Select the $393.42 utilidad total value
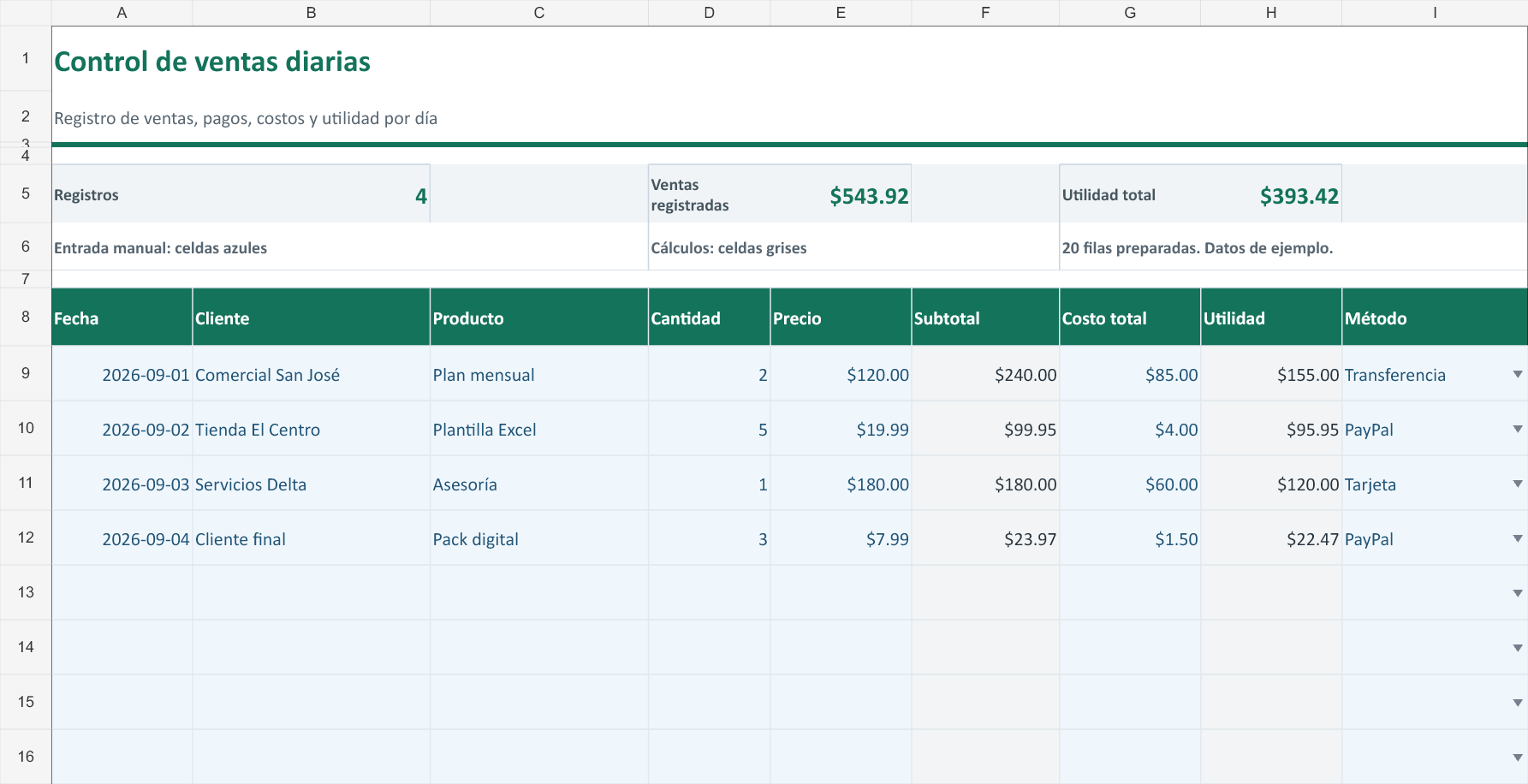Screen dimensions: 1528x784 pyautogui.click(x=1299, y=196)
